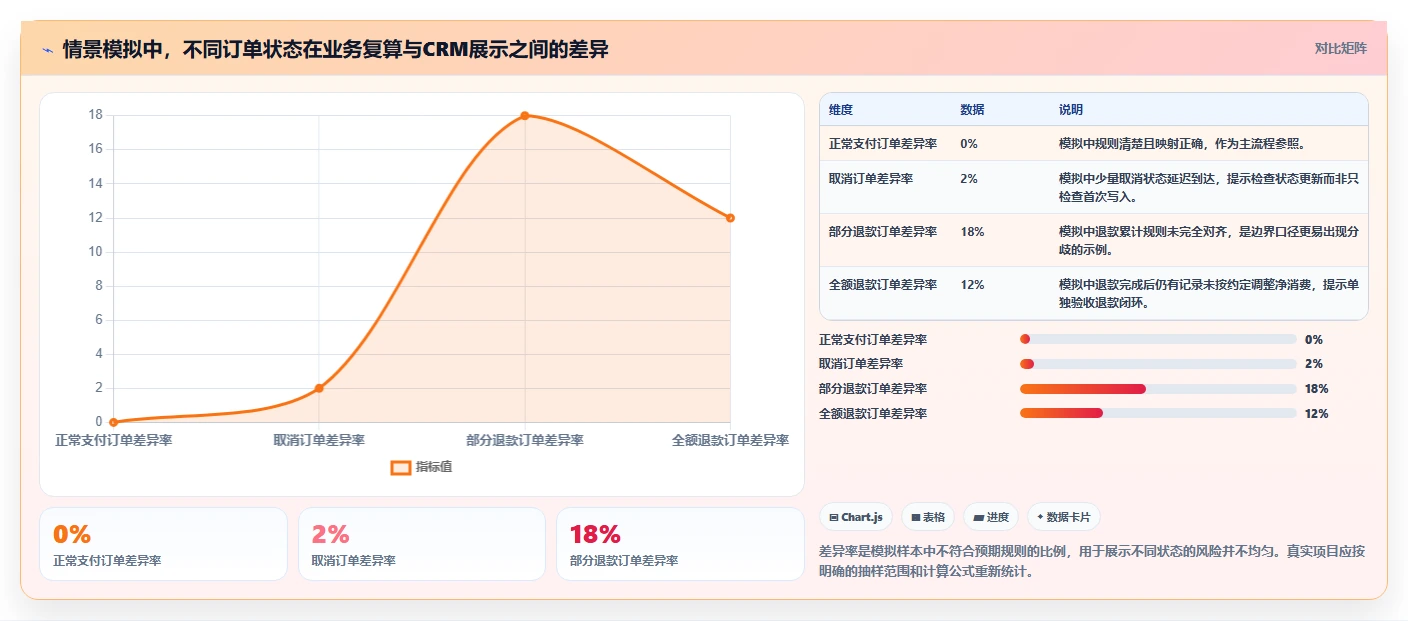The image size is (1408, 621).
Task: Click description starting 模拟中退款累计规则未完全对齐
Action: tap(1209, 241)
